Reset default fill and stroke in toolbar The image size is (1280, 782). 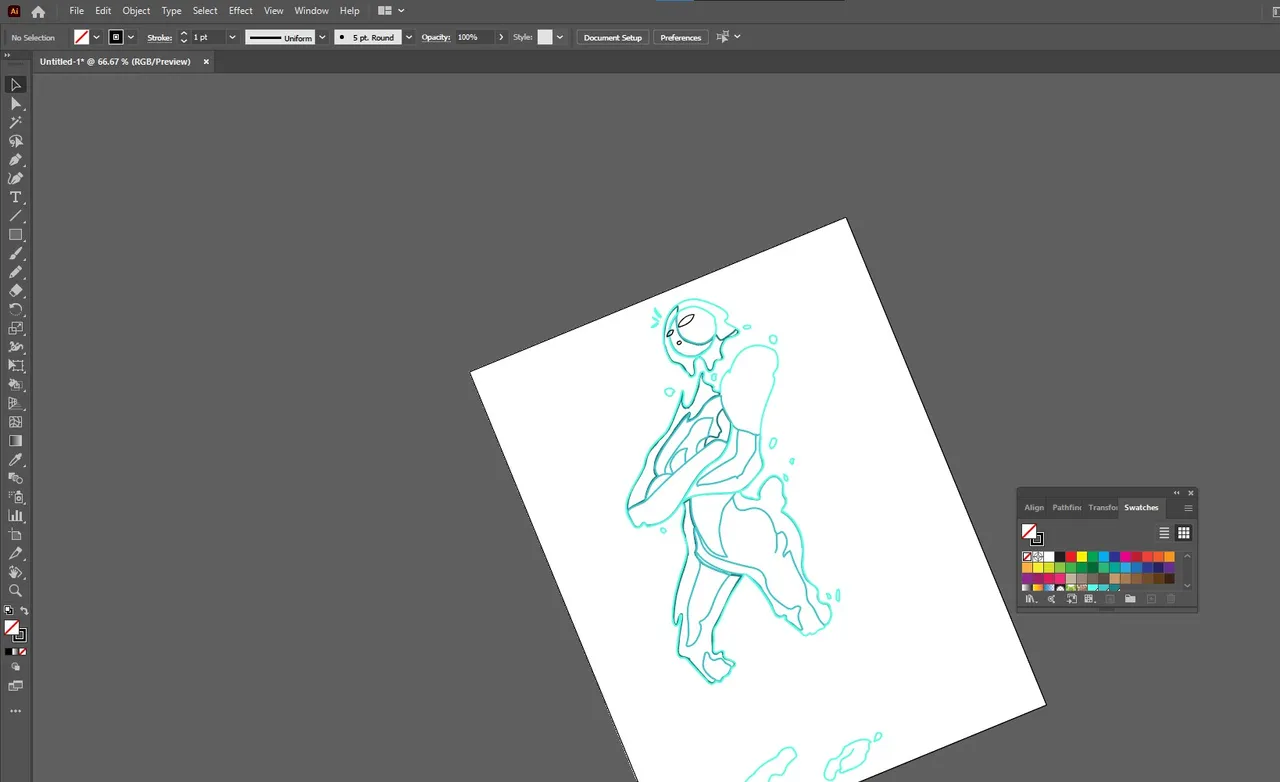9,610
